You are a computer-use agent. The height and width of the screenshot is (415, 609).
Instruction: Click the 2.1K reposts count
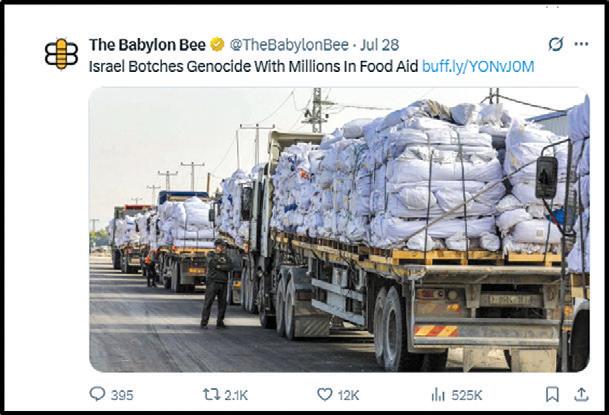coord(236,395)
